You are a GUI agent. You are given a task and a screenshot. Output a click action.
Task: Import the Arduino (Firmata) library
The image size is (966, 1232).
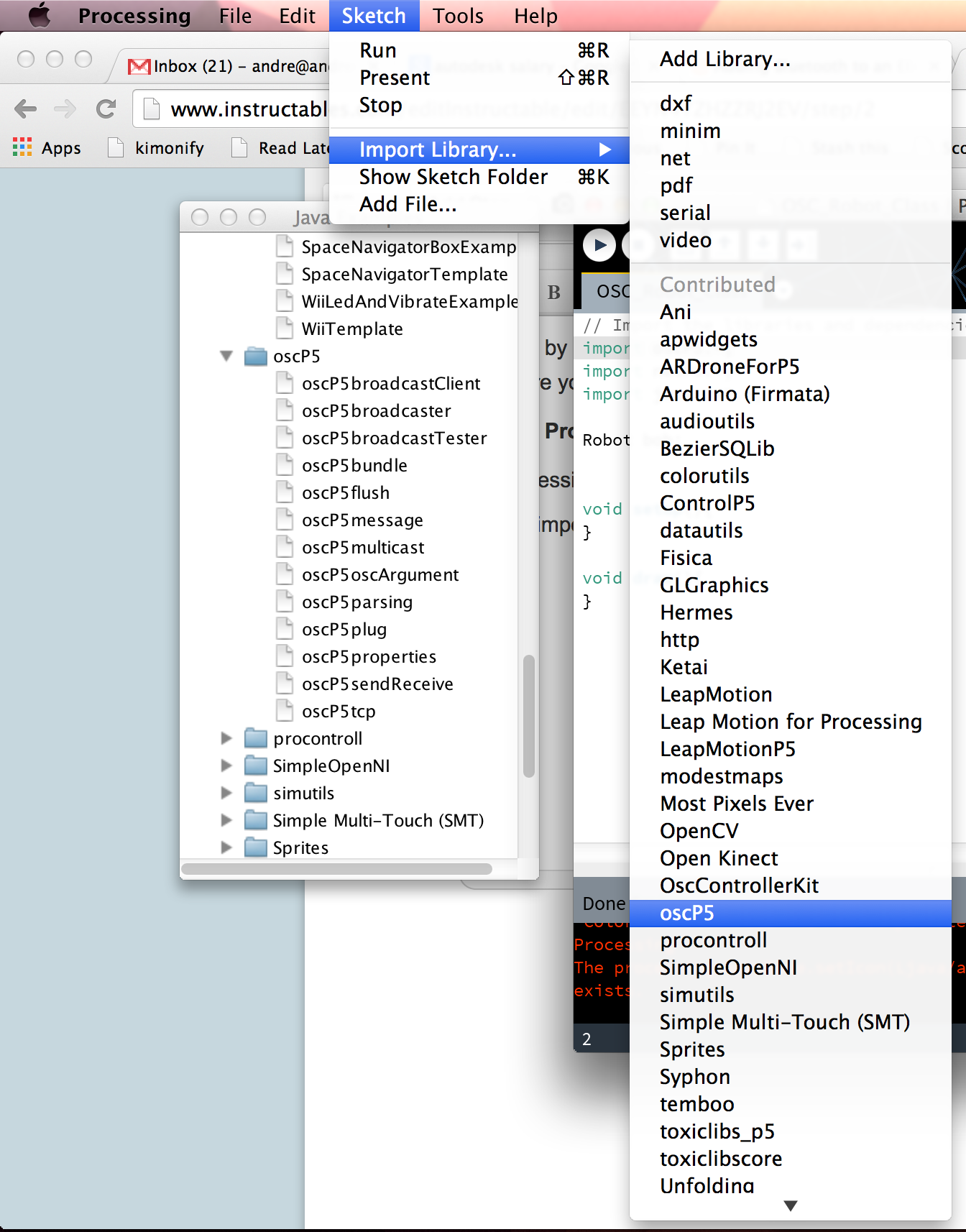[791, 394]
